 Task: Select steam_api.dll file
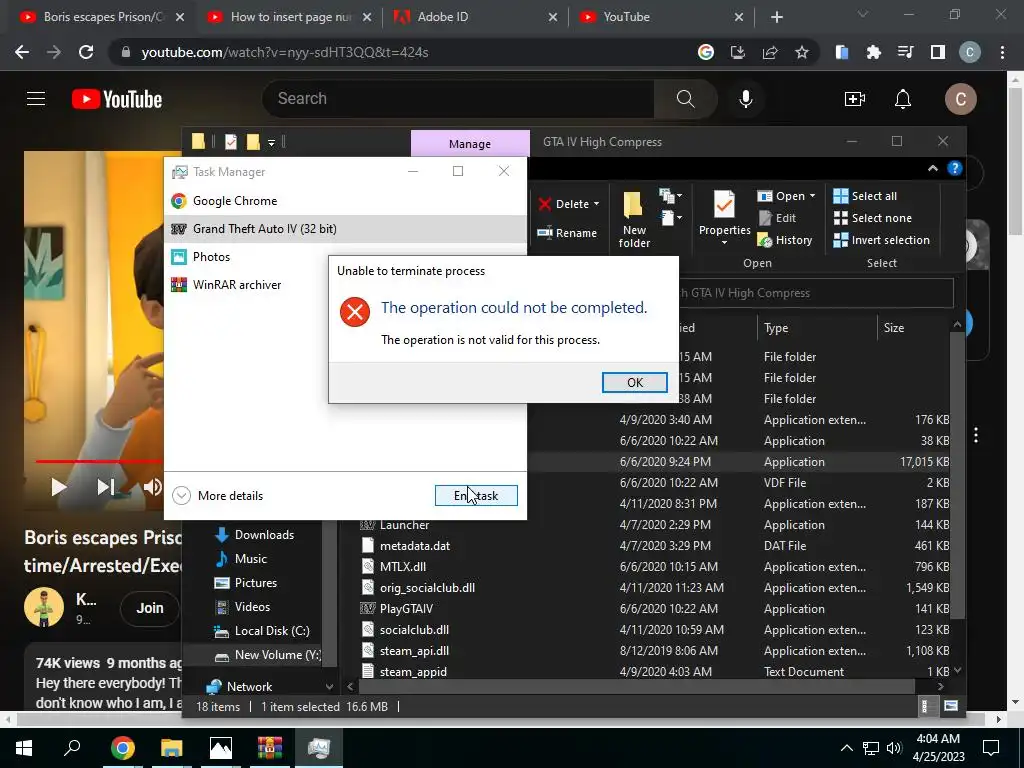pos(405,651)
